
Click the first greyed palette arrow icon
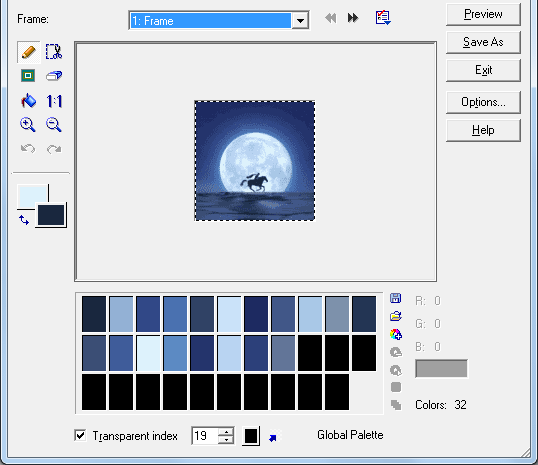pyautogui.click(x=396, y=352)
